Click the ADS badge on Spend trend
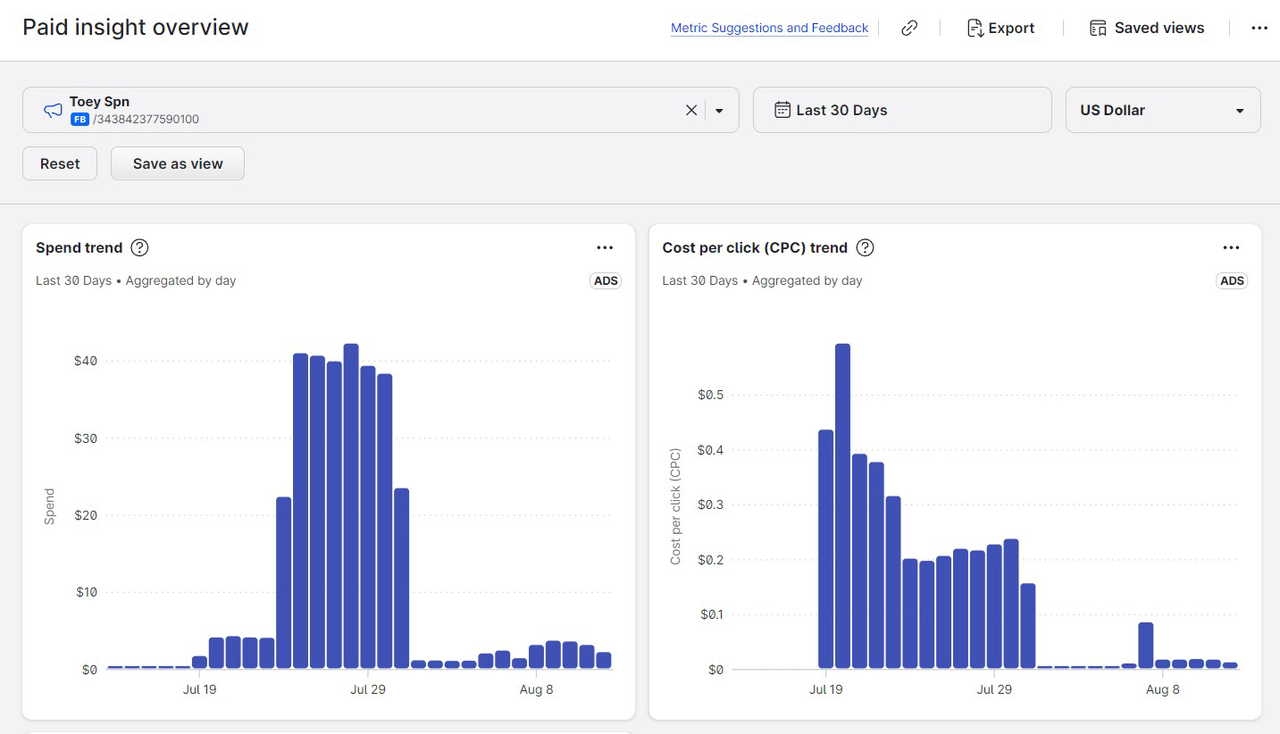This screenshot has width=1280, height=734. (606, 281)
